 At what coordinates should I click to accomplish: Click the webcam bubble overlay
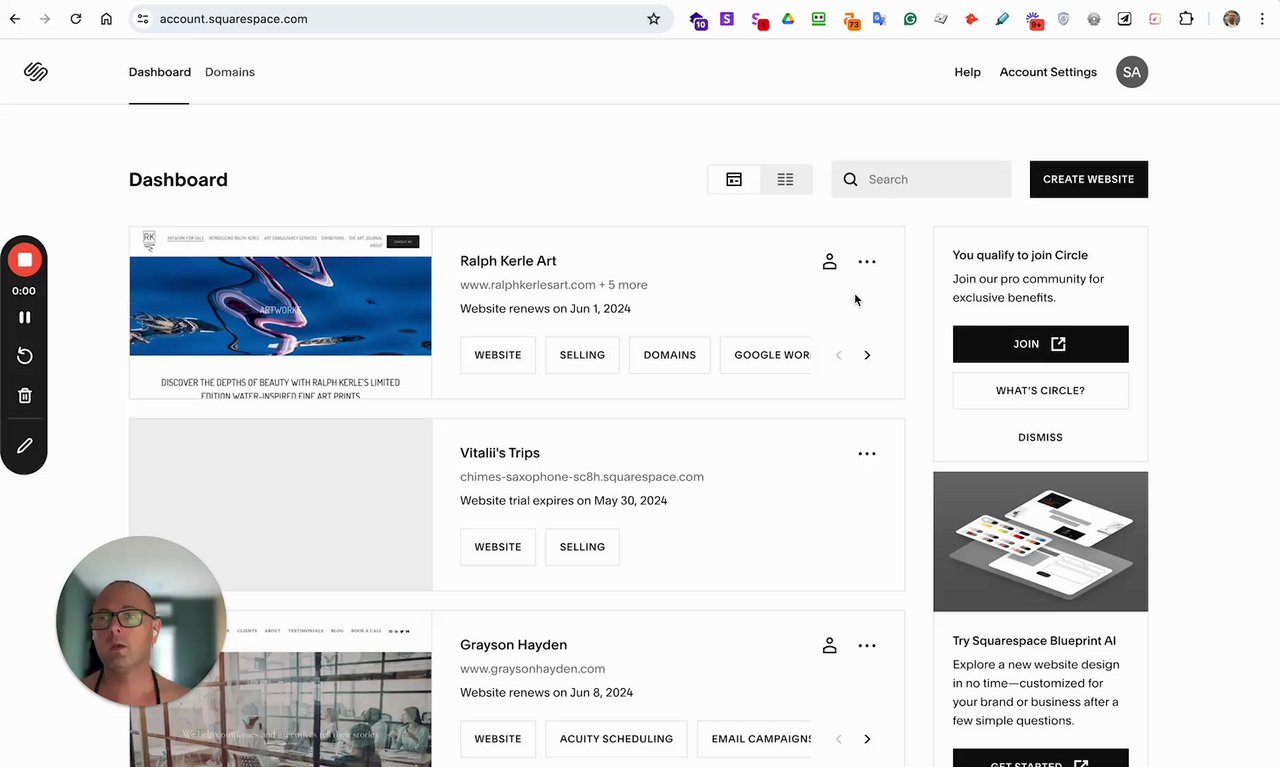pyautogui.click(x=141, y=621)
